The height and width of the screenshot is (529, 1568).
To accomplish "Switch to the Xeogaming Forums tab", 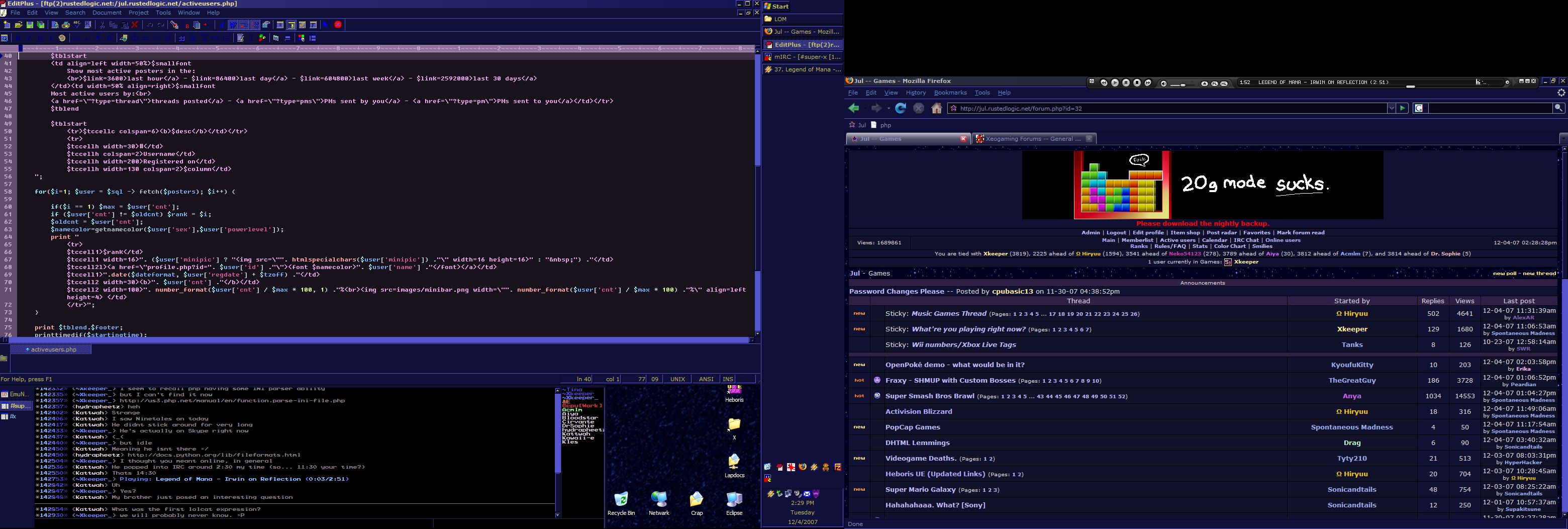I will coord(1032,139).
